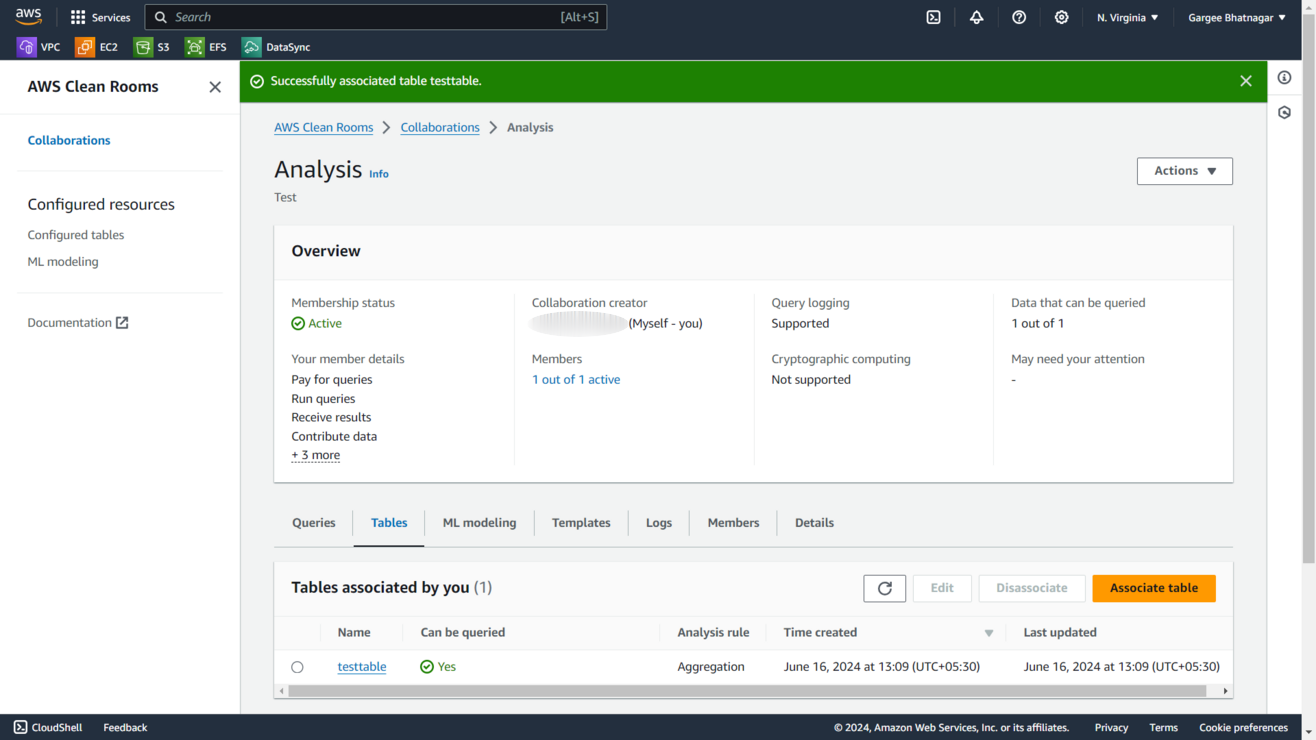Click the table's horizontal scrollbar
The width and height of the screenshot is (1316, 740).
click(748, 691)
